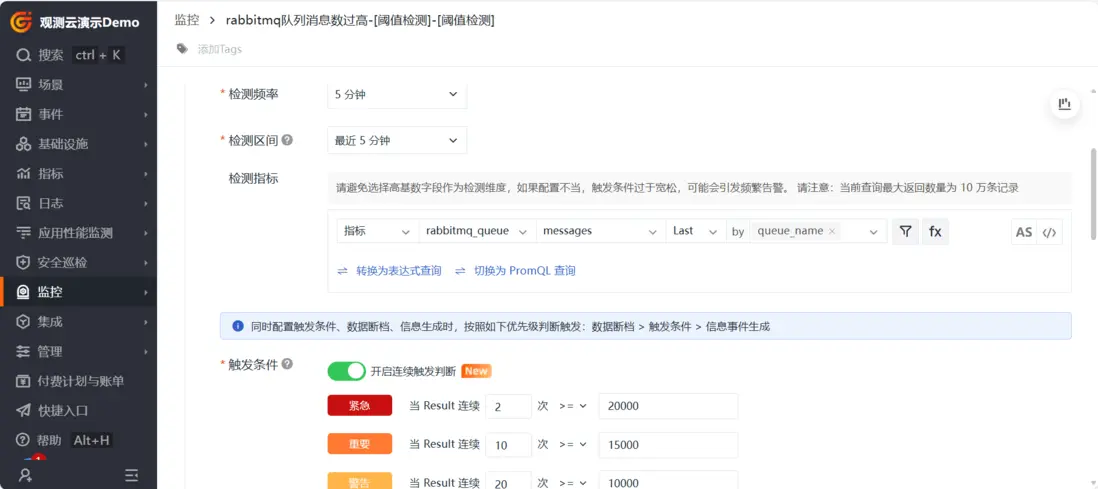Open the user account icon at sidebar bottom
The width and height of the screenshot is (1098, 489).
(25, 475)
